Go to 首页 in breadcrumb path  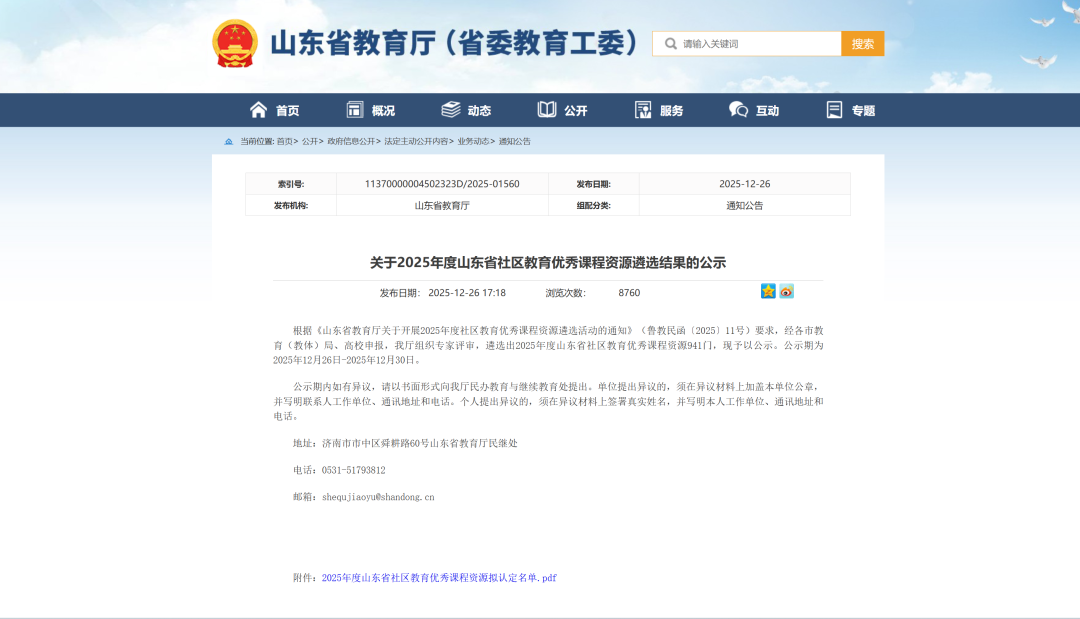285,141
